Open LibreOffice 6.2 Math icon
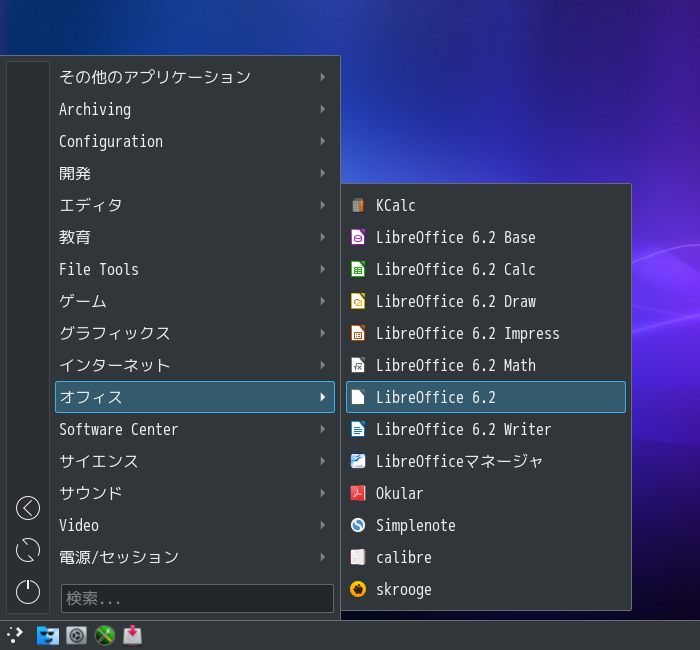This screenshot has height=650, width=700. 358,365
